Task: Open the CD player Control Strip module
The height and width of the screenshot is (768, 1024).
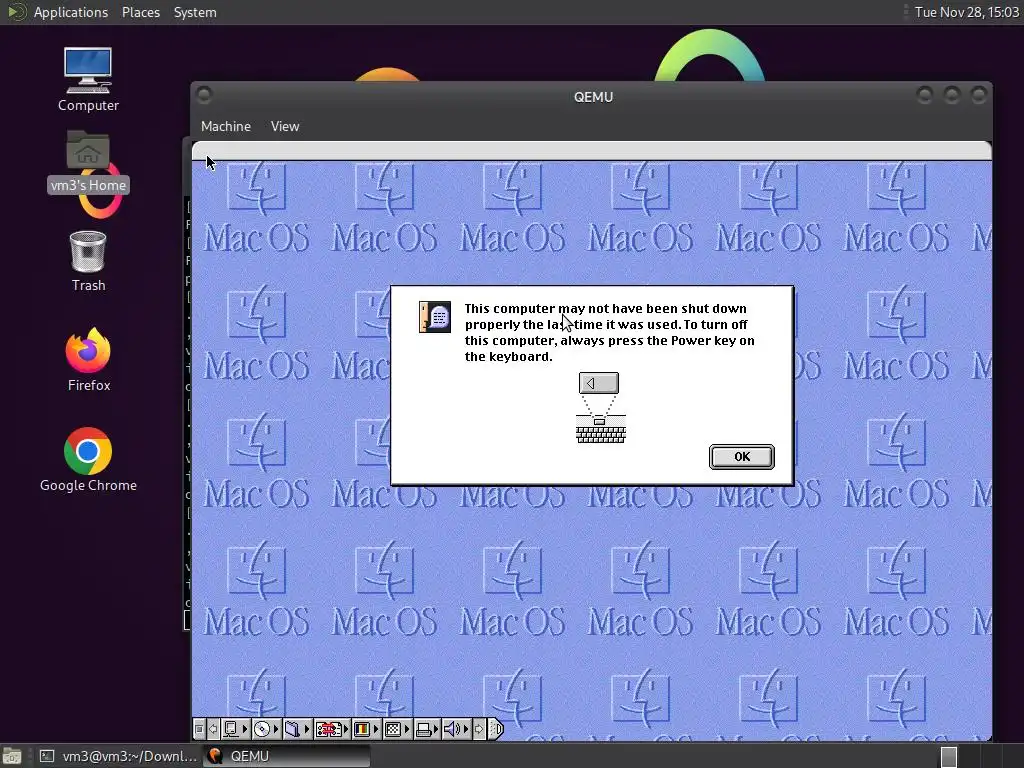Action: click(266, 729)
